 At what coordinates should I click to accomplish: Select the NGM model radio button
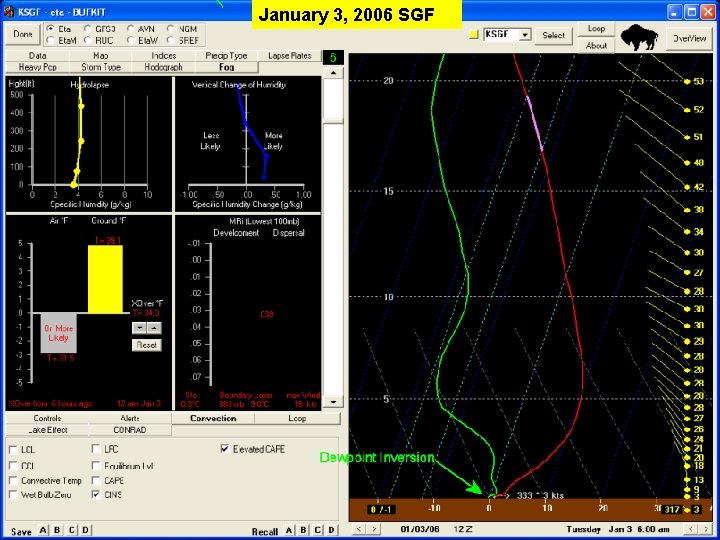click(x=171, y=28)
